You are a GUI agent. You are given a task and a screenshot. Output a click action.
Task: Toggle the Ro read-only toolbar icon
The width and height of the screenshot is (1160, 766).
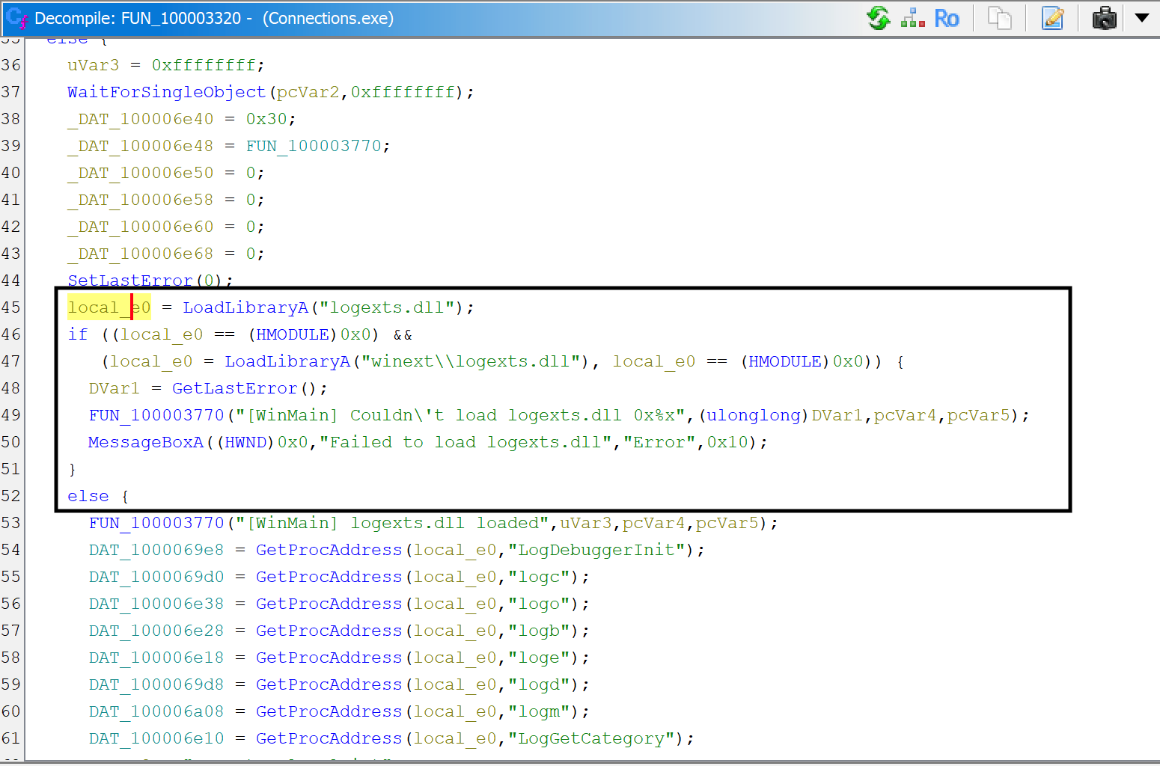point(946,19)
